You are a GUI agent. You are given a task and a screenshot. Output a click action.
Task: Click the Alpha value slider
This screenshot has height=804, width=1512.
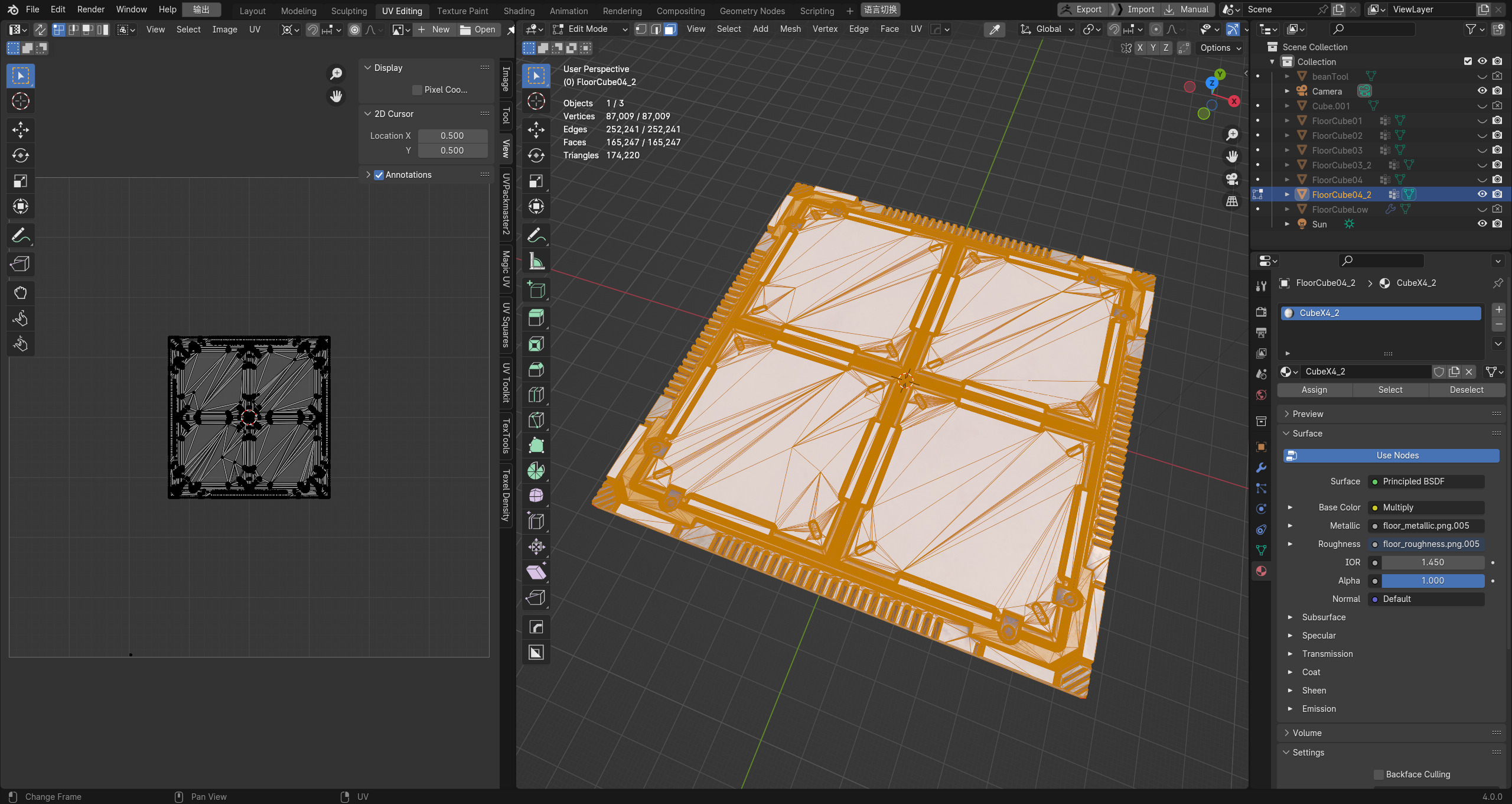[x=1432, y=581]
